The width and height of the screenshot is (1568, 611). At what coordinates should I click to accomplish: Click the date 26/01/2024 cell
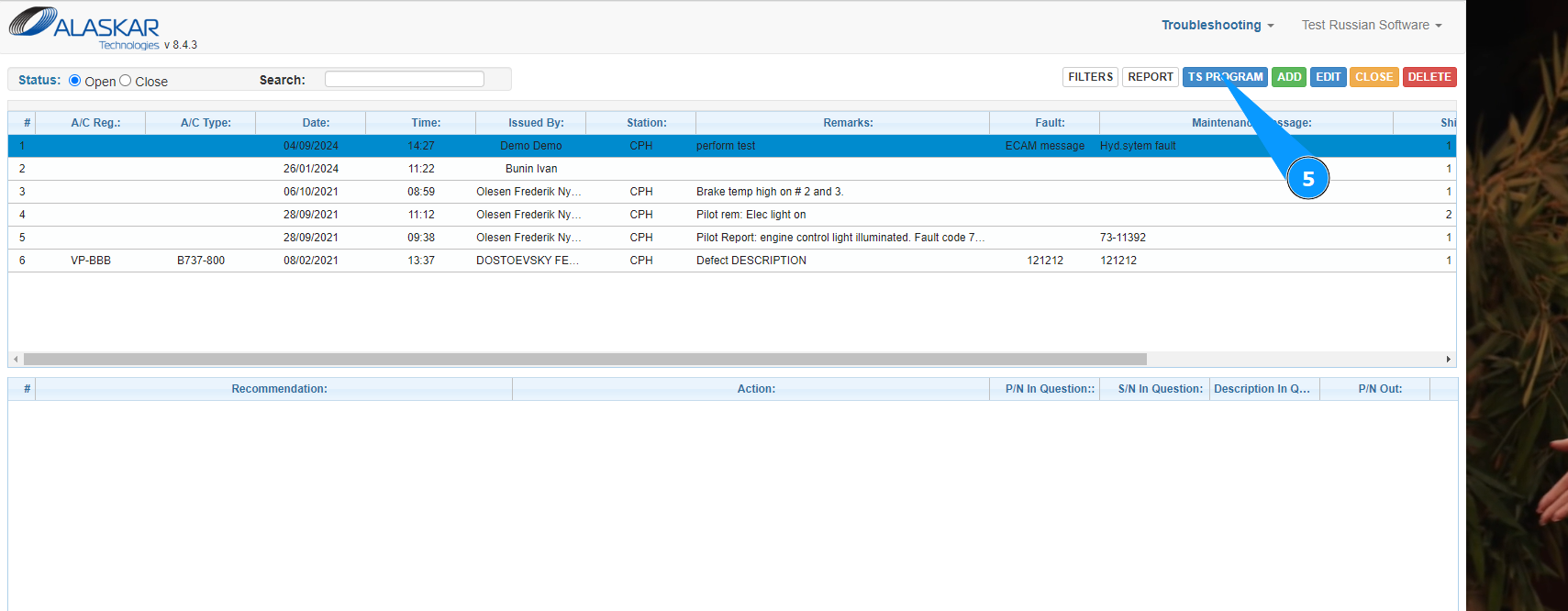pyautogui.click(x=311, y=169)
